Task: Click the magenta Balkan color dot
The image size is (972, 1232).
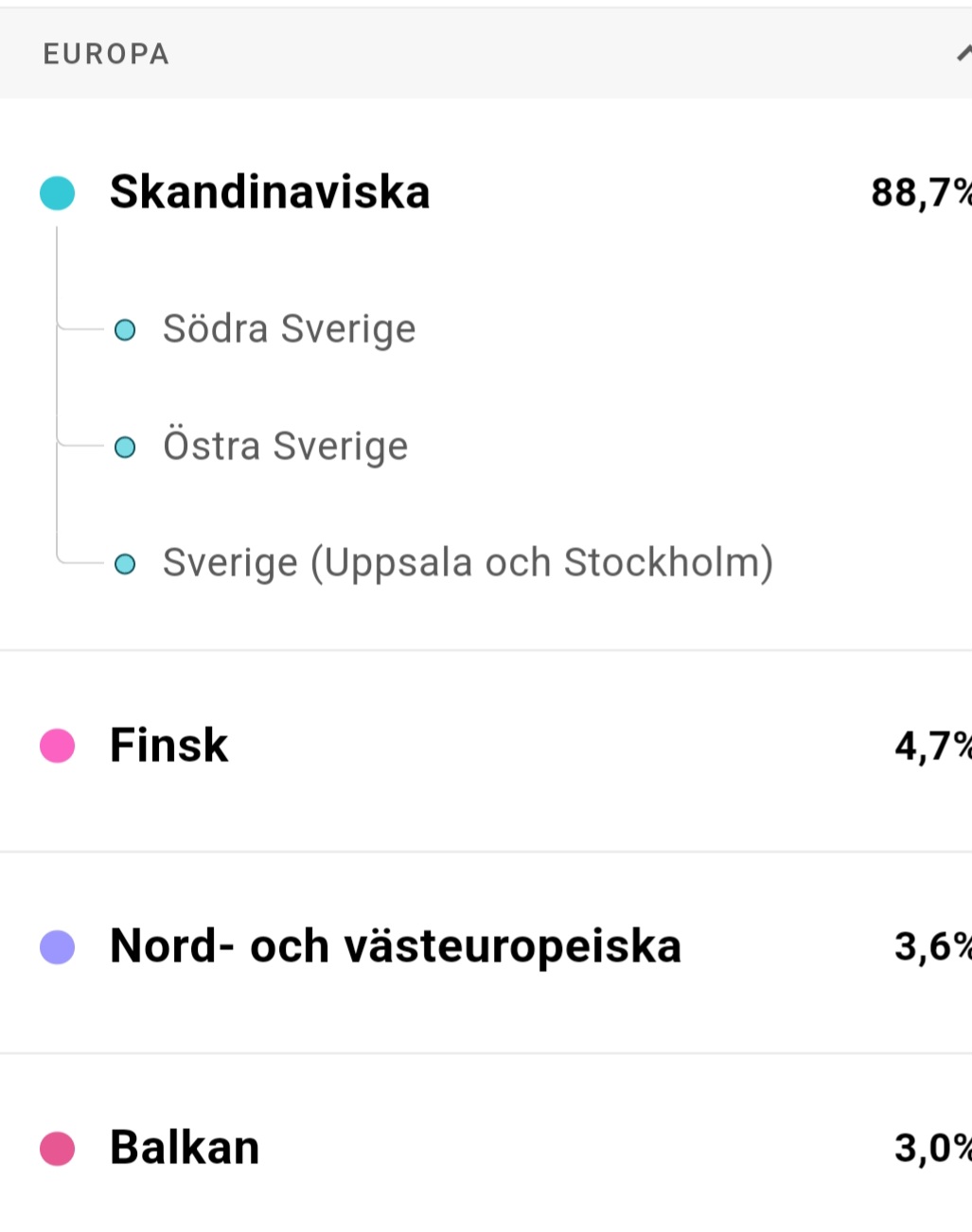Action: [57, 1148]
